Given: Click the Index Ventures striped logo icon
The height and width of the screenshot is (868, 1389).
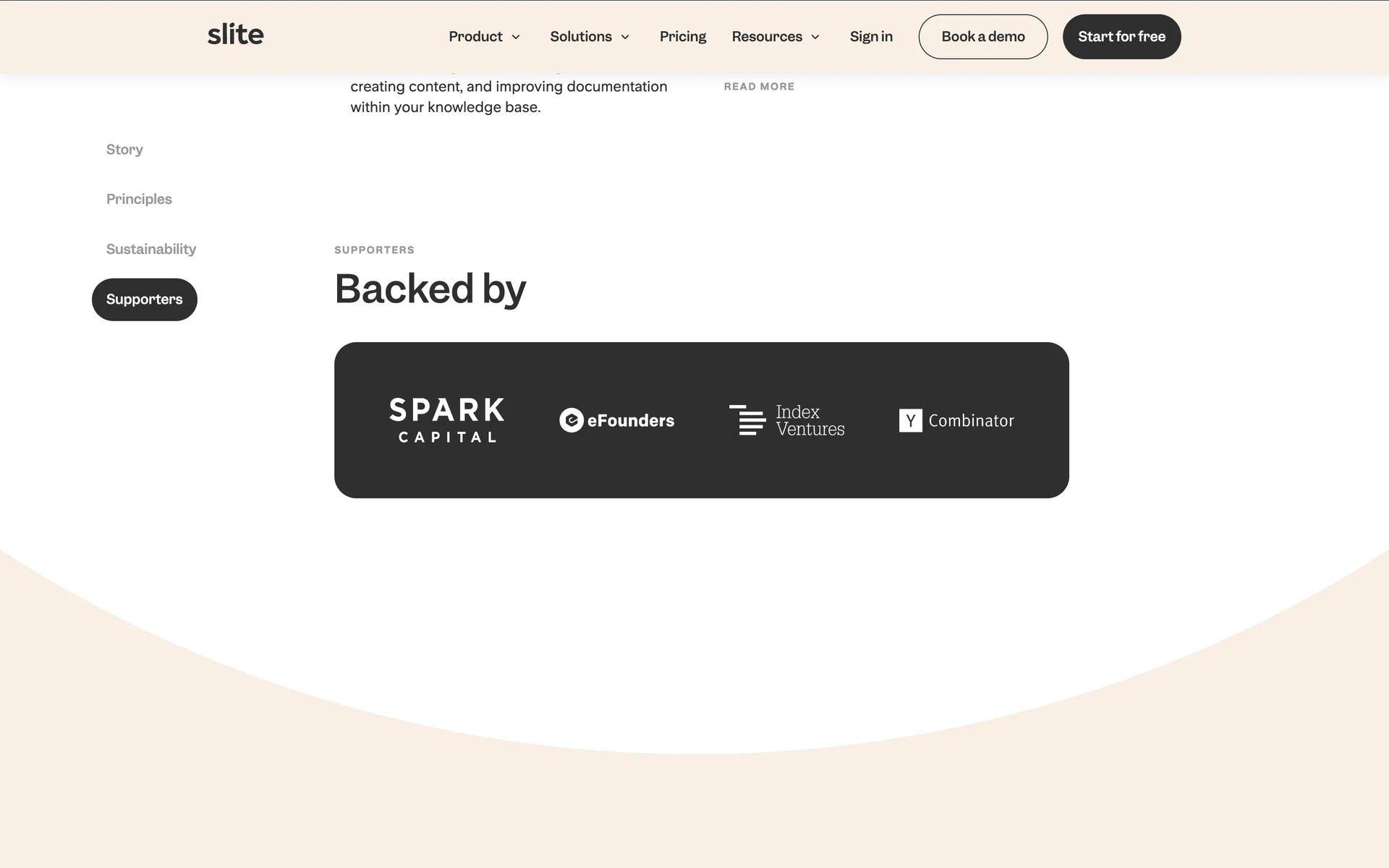Looking at the screenshot, I should coord(747,420).
